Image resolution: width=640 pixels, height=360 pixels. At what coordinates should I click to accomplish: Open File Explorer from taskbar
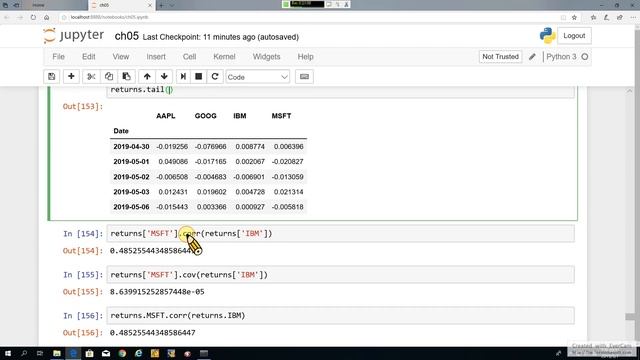(x=57, y=353)
